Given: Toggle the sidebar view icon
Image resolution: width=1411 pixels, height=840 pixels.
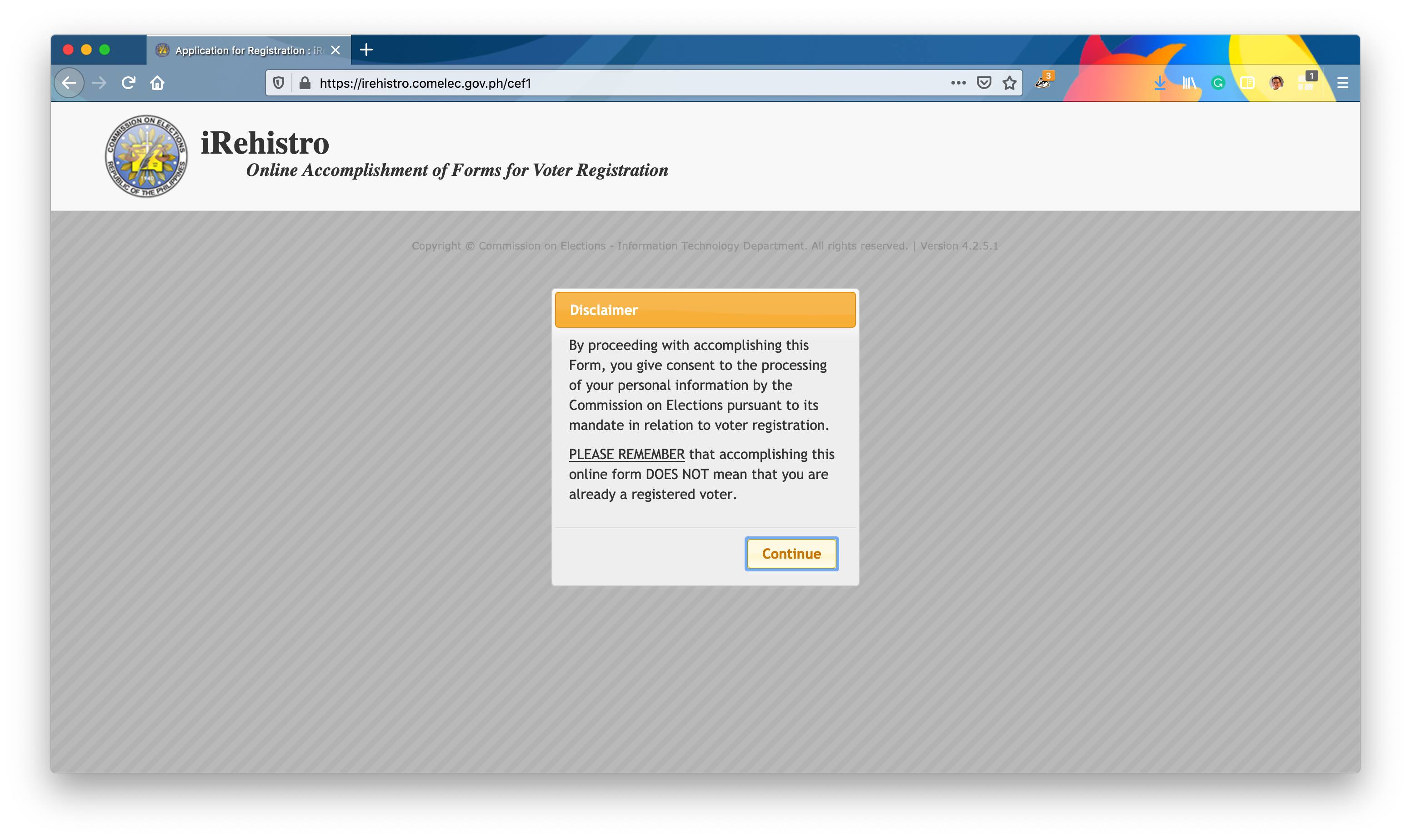Looking at the screenshot, I should [x=1247, y=83].
